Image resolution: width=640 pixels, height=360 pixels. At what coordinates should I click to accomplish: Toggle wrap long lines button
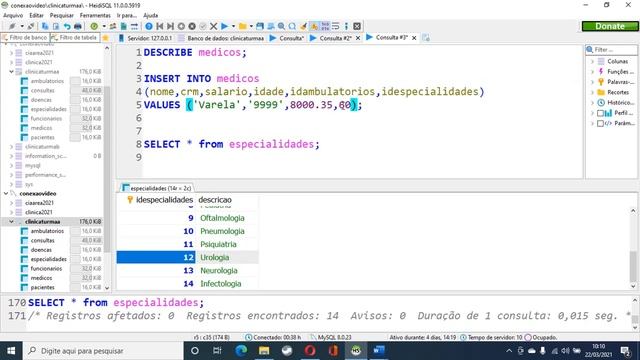point(336,26)
